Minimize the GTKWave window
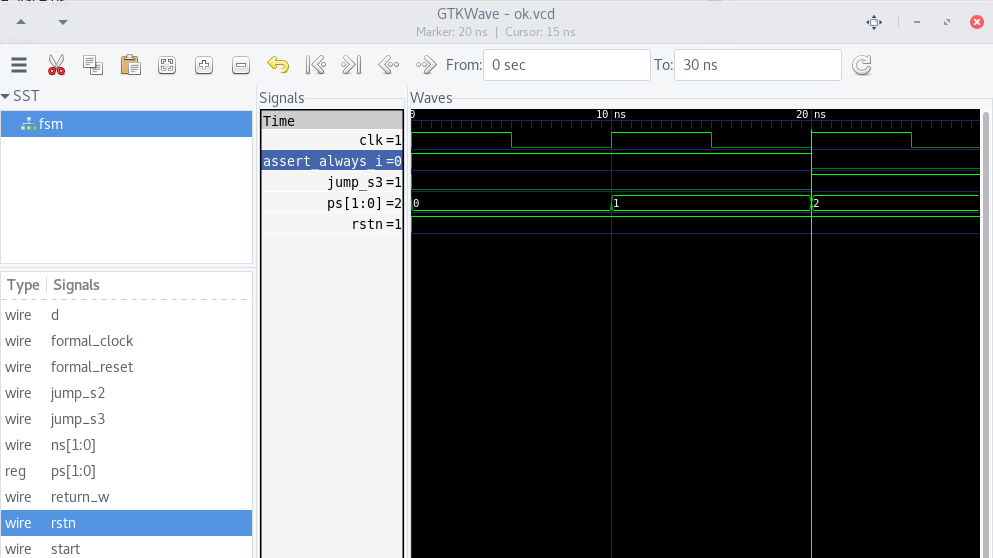Screen dimensions: 993x558 [x=916, y=22]
